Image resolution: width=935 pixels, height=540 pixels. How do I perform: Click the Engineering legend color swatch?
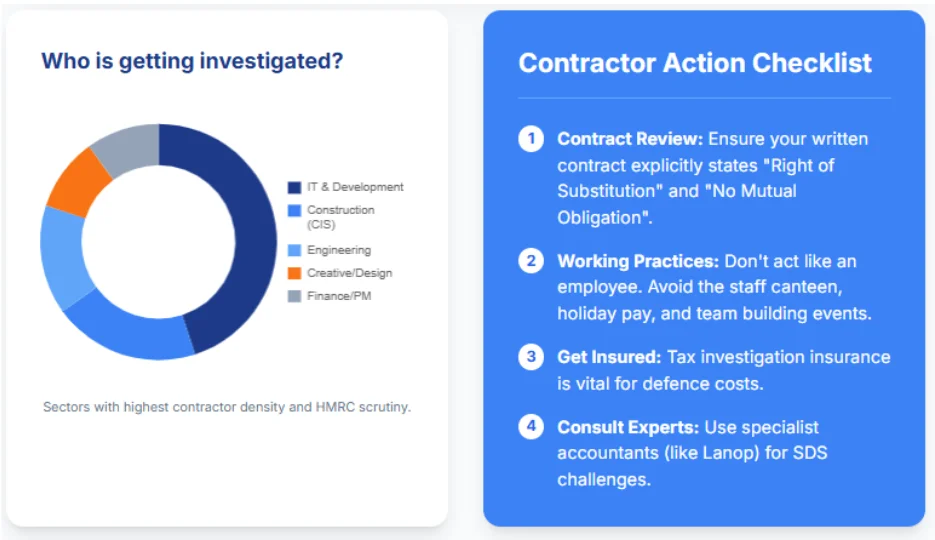pos(294,250)
